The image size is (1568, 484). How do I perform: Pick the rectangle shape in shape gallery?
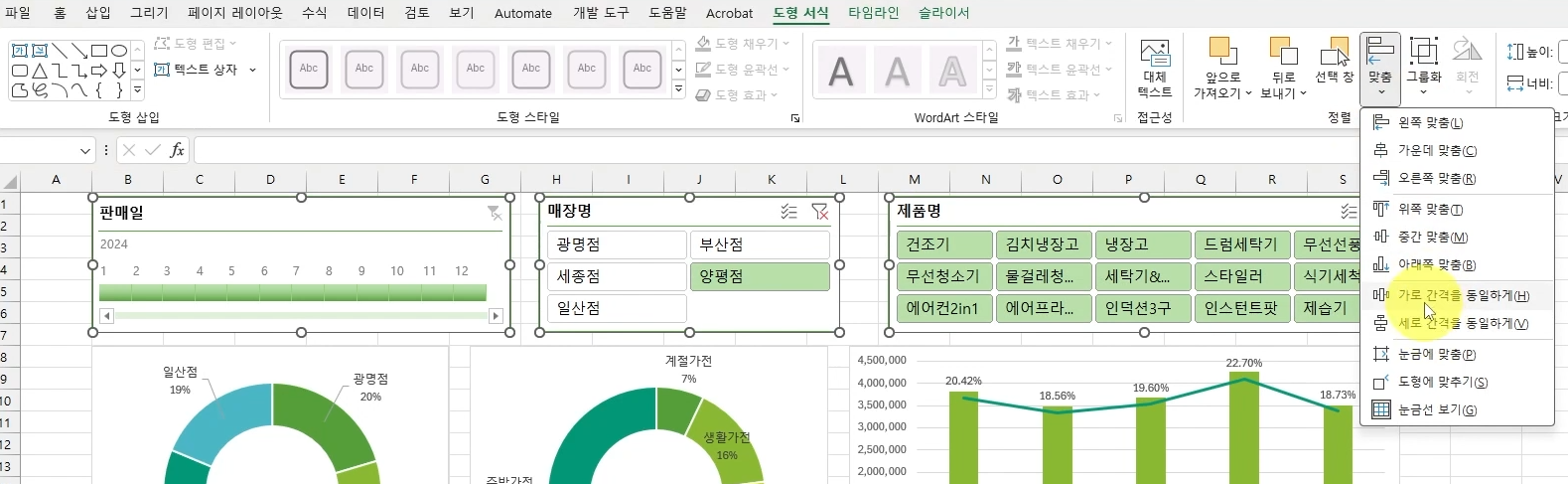point(99,50)
